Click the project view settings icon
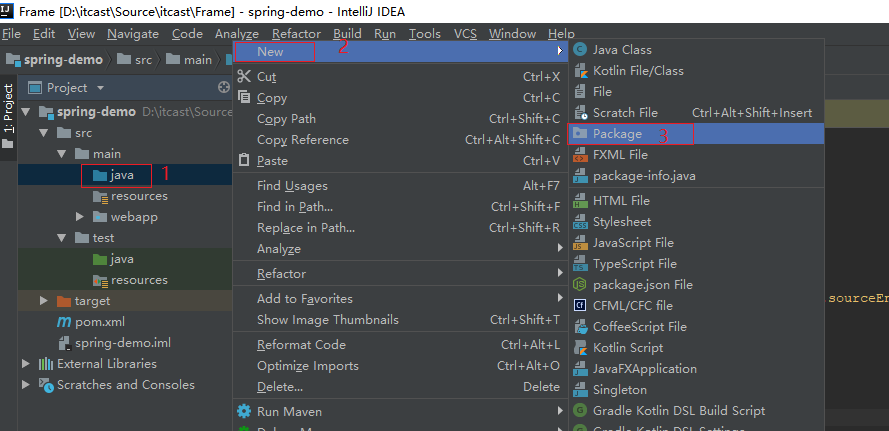 point(223,88)
